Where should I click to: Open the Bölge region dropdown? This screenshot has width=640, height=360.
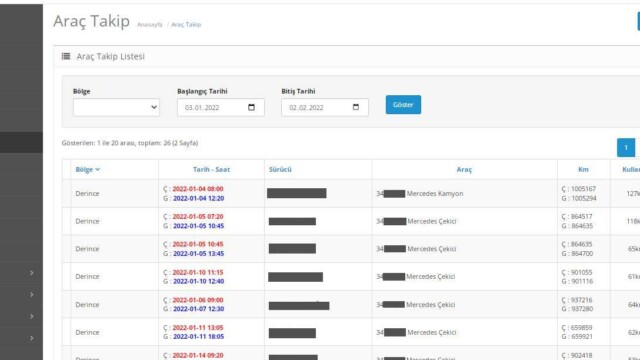[116, 107]
